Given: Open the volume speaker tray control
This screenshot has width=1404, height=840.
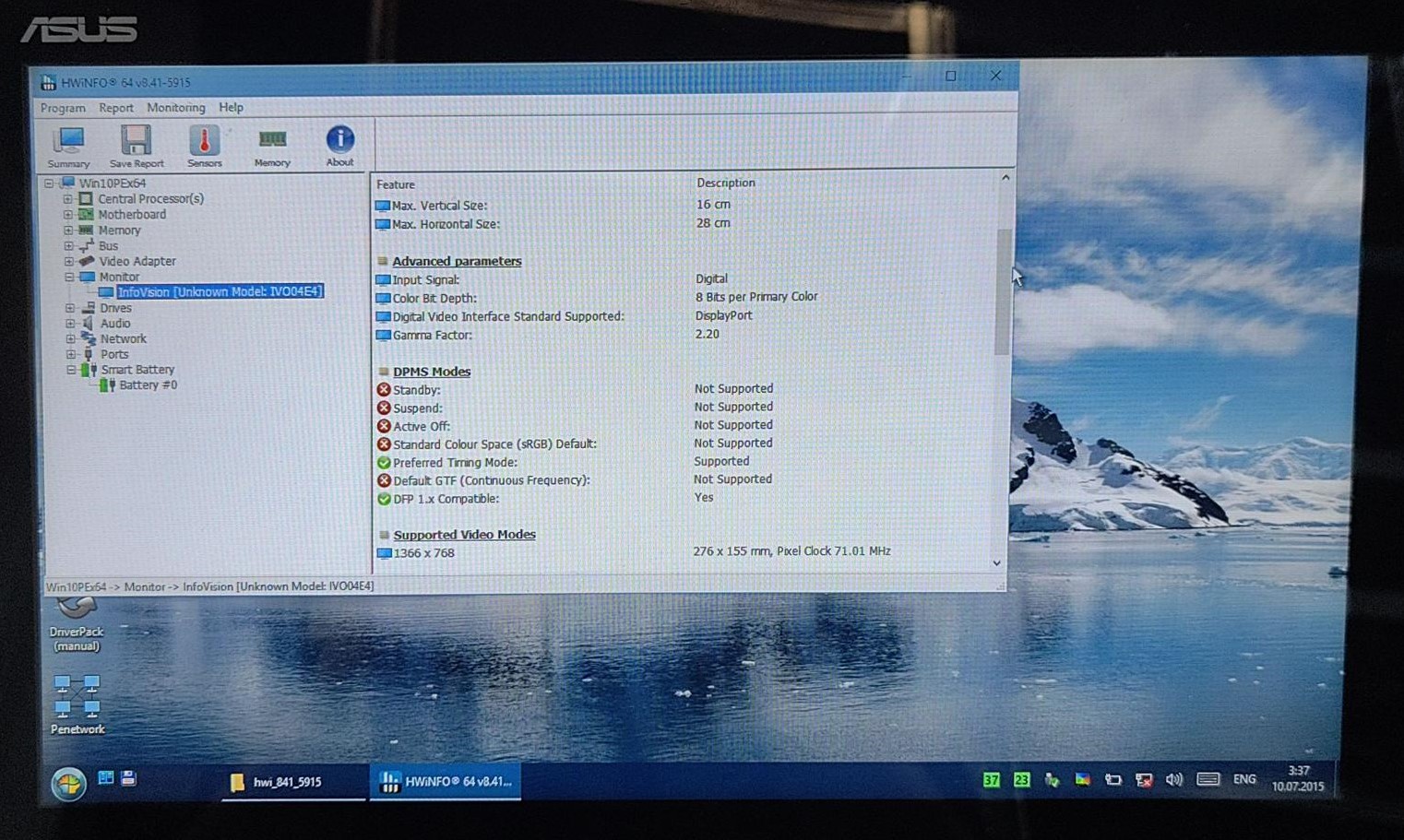Looking at the screenshot, I should [1174, 780].
